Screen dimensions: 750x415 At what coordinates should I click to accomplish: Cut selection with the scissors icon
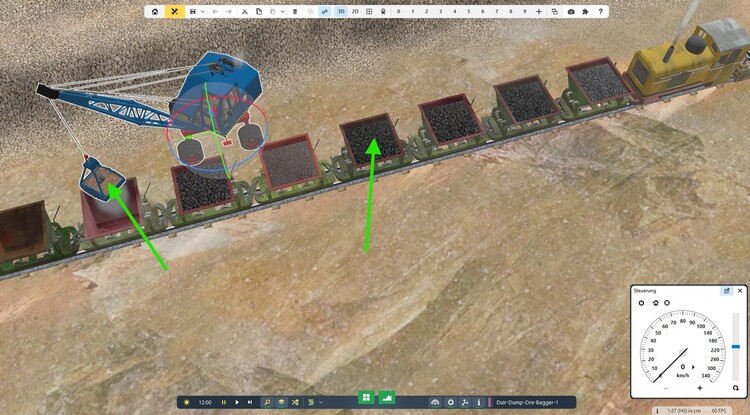click(245, 11)
